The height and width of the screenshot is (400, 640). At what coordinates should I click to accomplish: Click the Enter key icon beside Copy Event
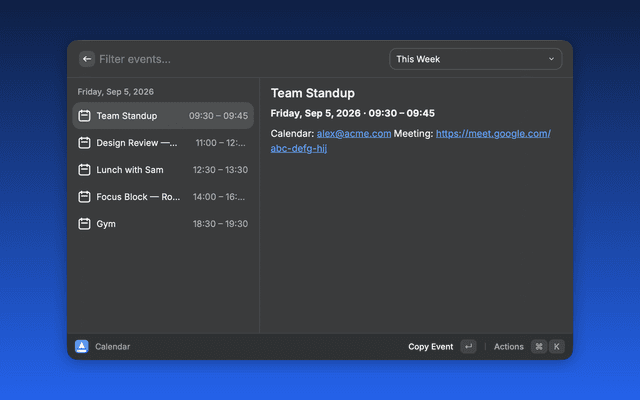coord(468,347)
